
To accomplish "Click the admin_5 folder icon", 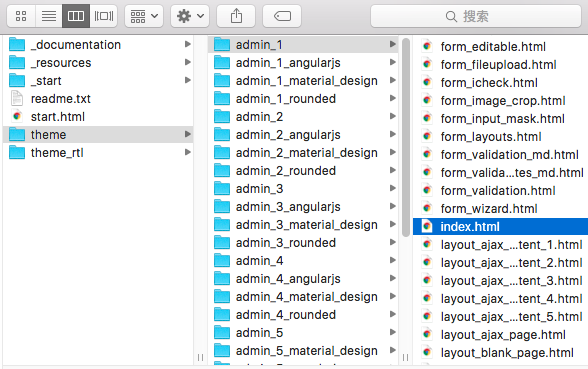I will [x=222, y=333].
